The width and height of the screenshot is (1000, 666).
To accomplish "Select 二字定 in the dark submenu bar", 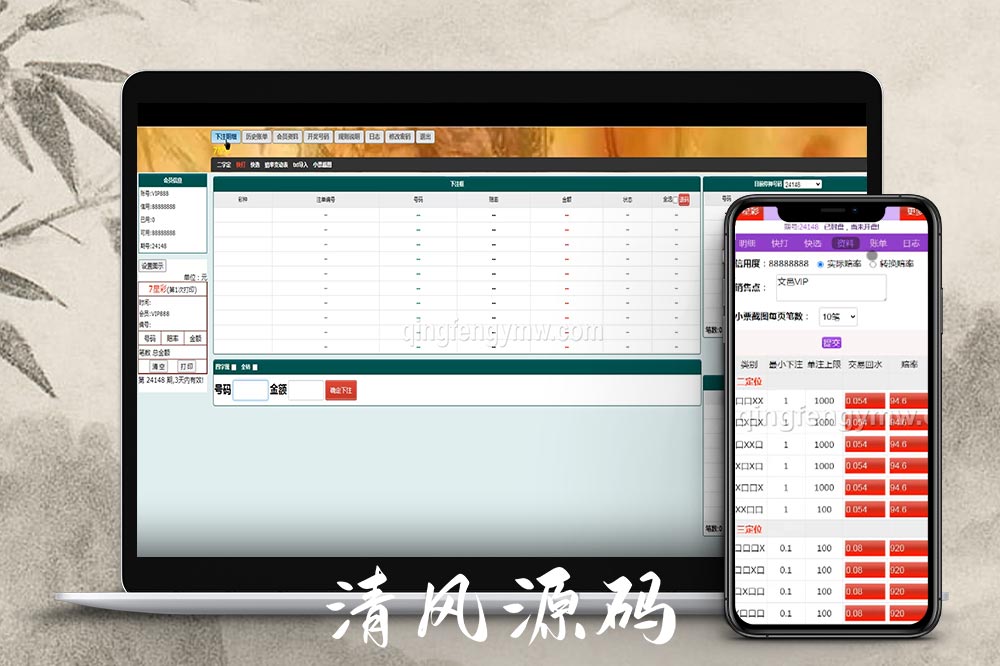I will 224,165.
